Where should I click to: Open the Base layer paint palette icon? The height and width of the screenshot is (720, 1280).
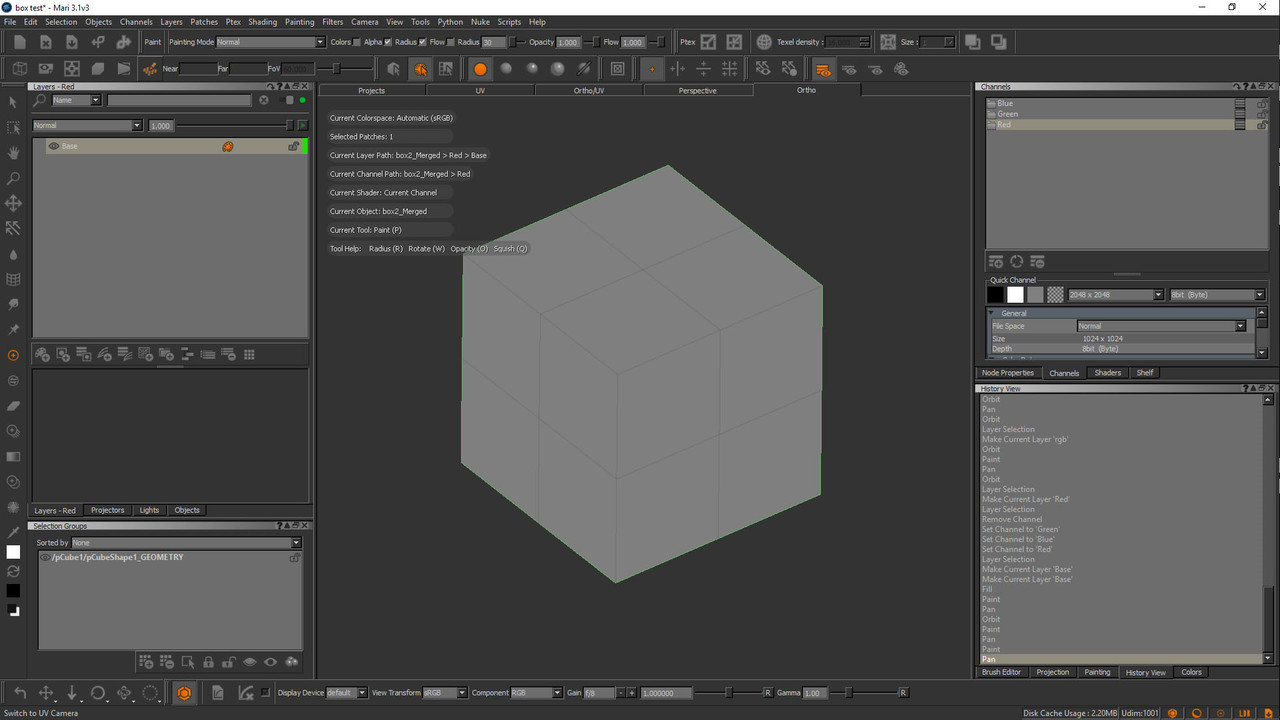pyautogui.click(x=228, y=146)
